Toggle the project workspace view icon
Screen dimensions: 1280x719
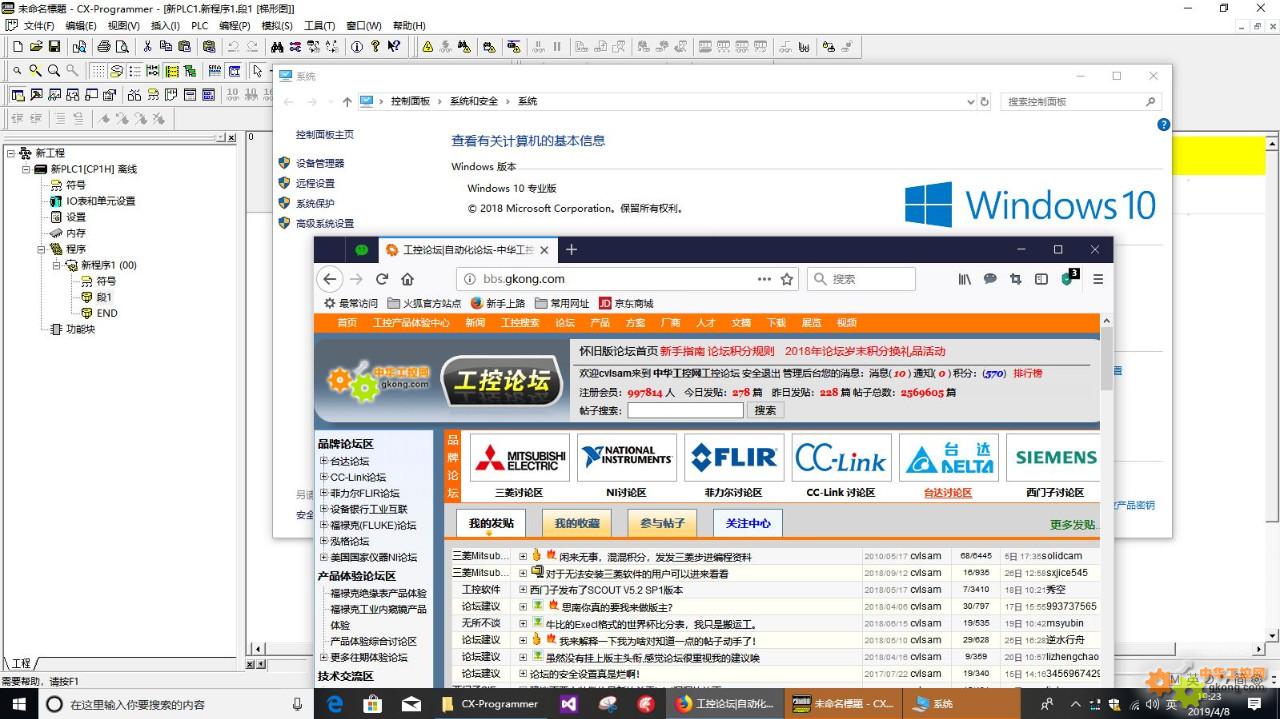point(17,95)
